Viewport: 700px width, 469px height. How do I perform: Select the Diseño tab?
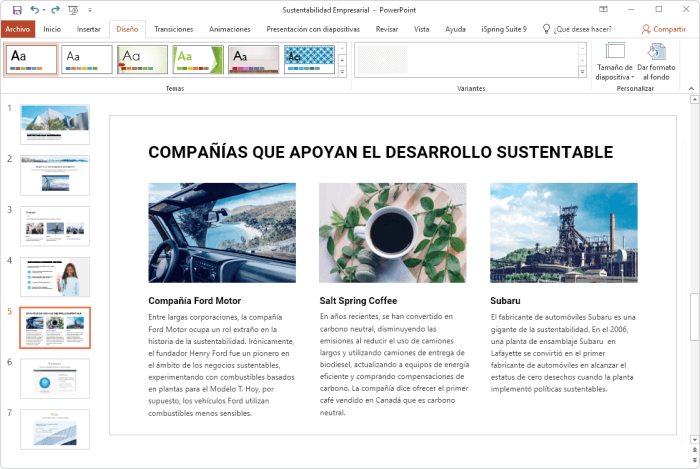tap(127, 29)
